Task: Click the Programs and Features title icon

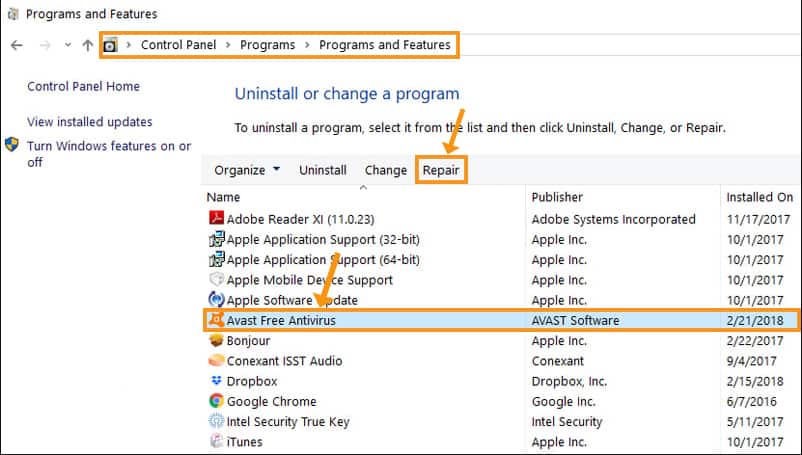Action: tap(13, 14)
